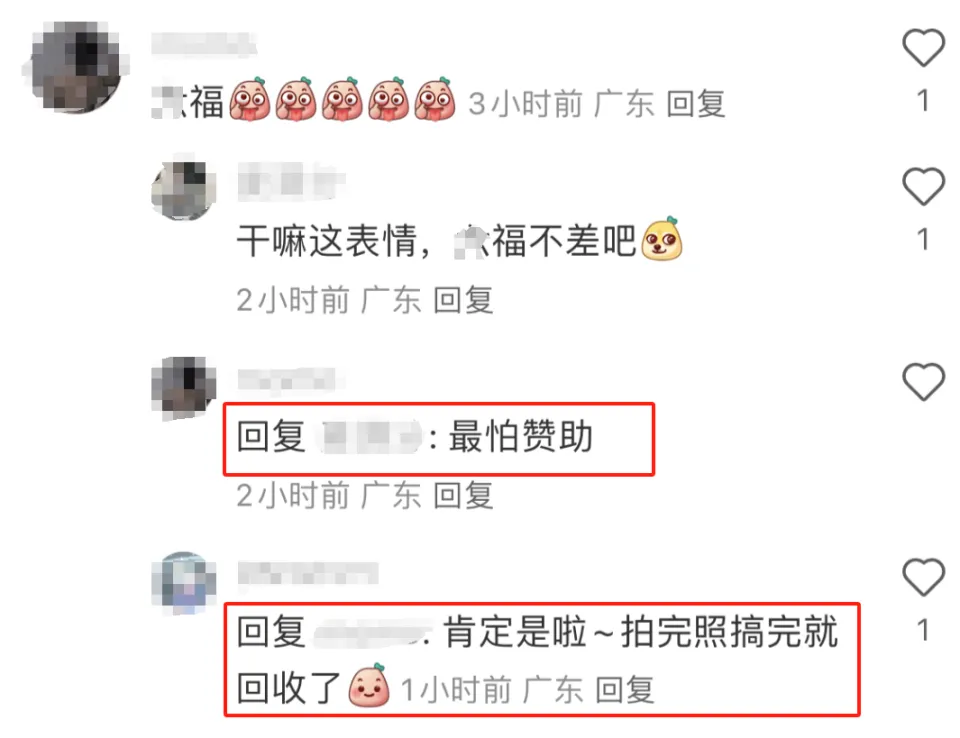Open the top commenter's blurred username
Screen dimensions: 960x738
point(204,44)
